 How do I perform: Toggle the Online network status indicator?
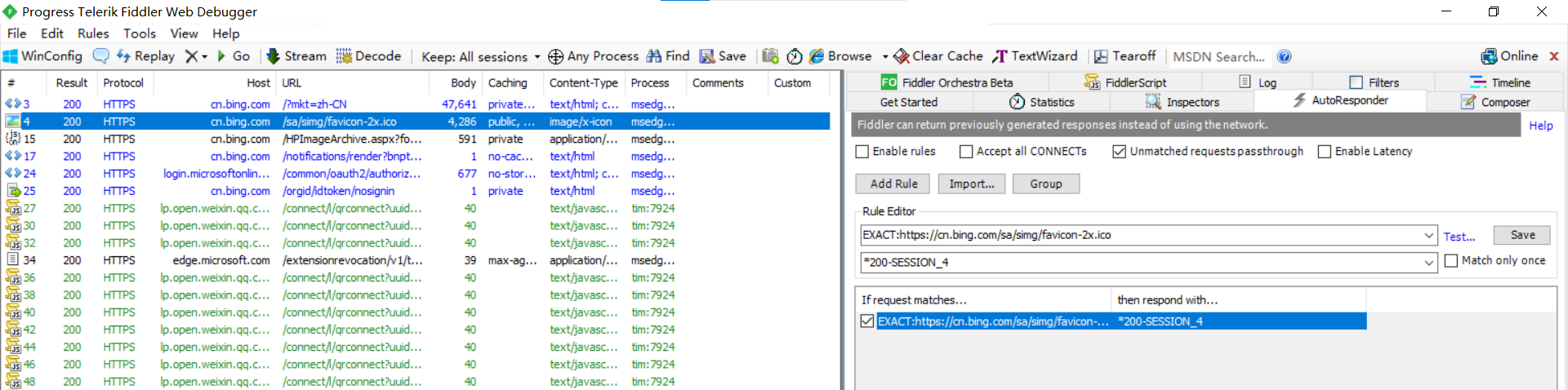[1510, 56]
